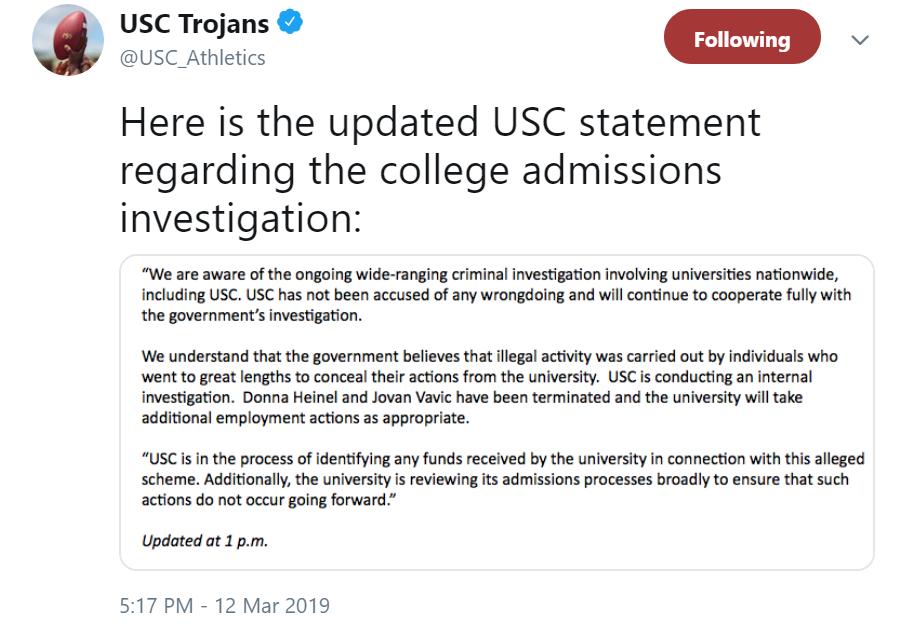Click the 'We understand that the government' line
The width and height of the screenshot is (911, 632).
pyautogui.click(x=489, y=357)
